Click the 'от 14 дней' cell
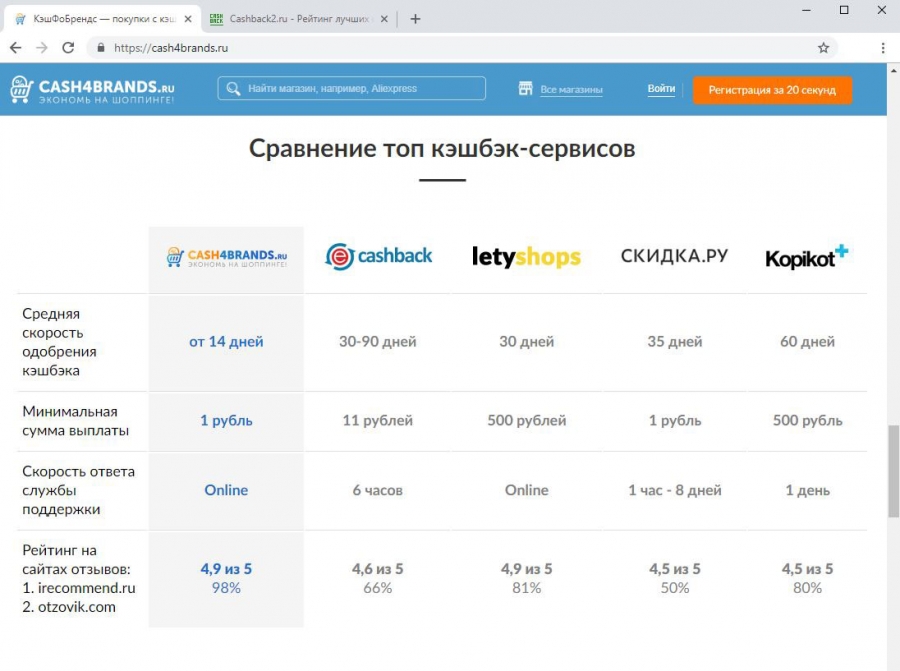 (x=226, y=342)
